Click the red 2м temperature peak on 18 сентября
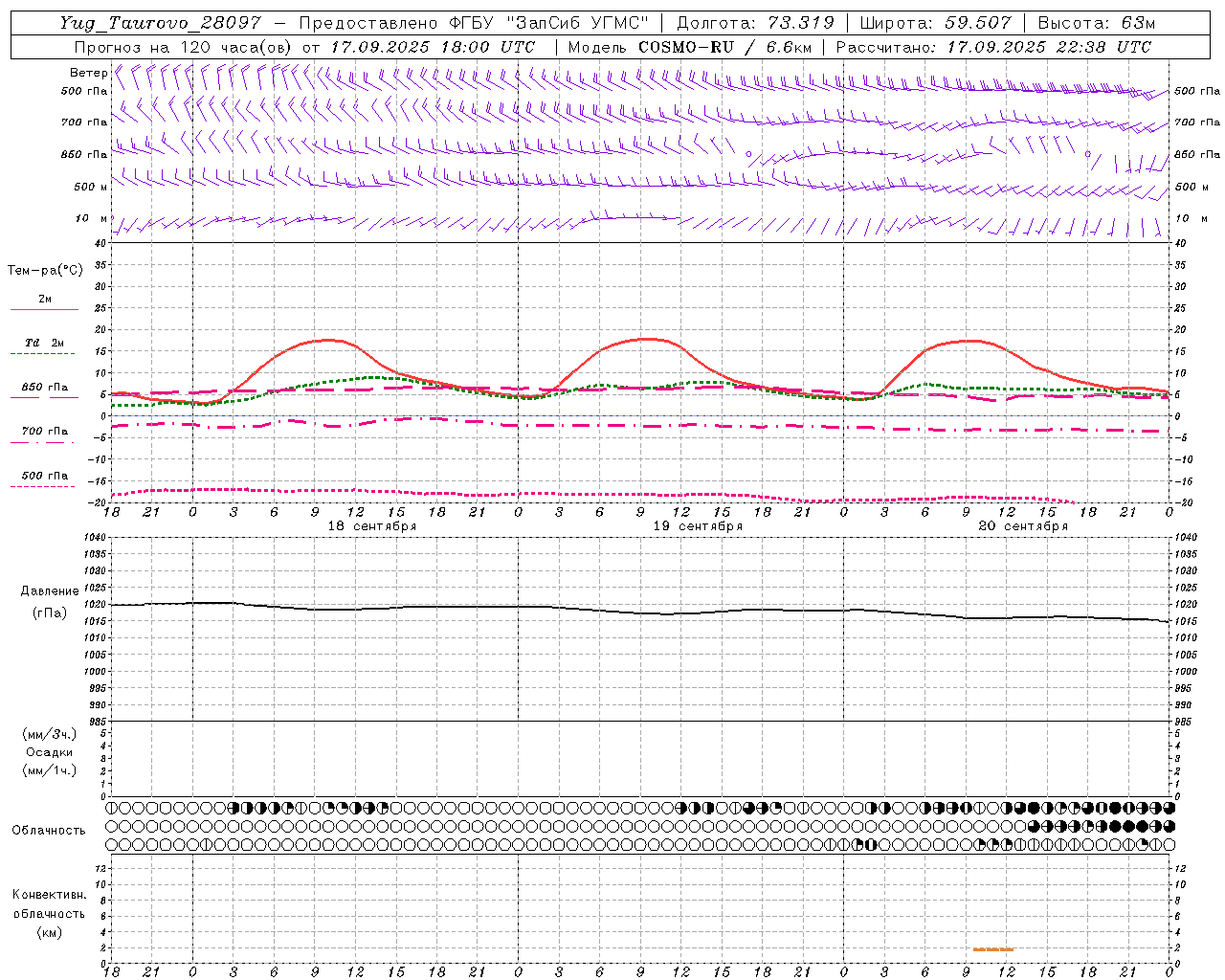 (328, 340)
